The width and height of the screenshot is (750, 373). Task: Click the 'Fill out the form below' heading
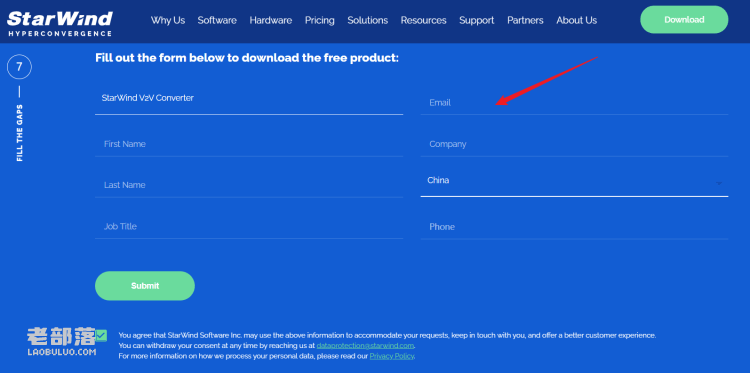pyautogui.click(x=247, y=58)
